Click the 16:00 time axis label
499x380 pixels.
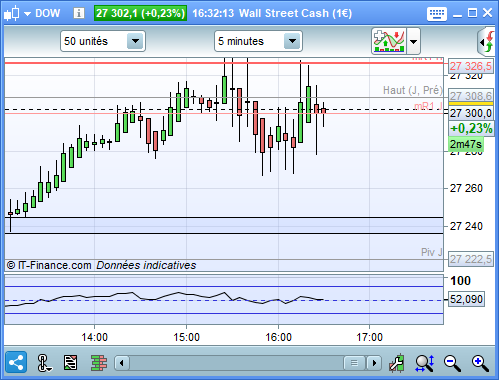point(278,337)
